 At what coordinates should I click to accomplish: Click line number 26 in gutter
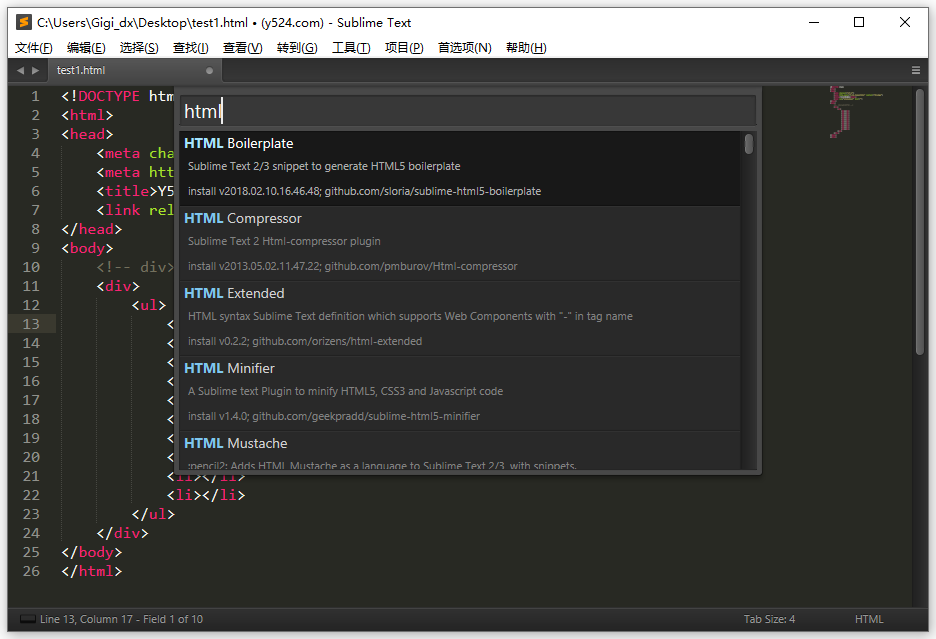click(31, 571)
